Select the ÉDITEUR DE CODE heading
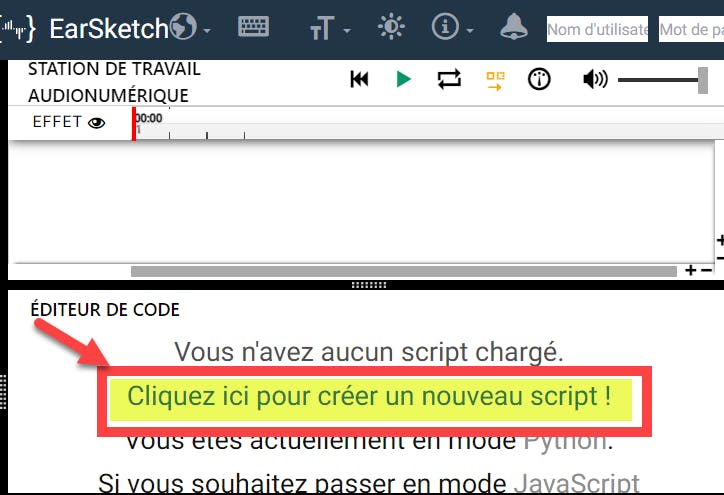This screenshot has height=495, width=724. [105, 310]
